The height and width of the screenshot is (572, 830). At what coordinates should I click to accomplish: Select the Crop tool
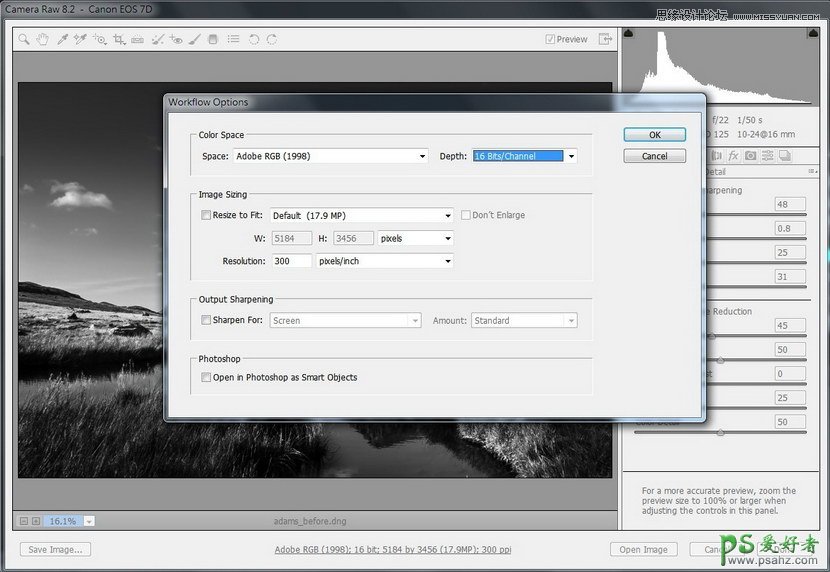119,40
